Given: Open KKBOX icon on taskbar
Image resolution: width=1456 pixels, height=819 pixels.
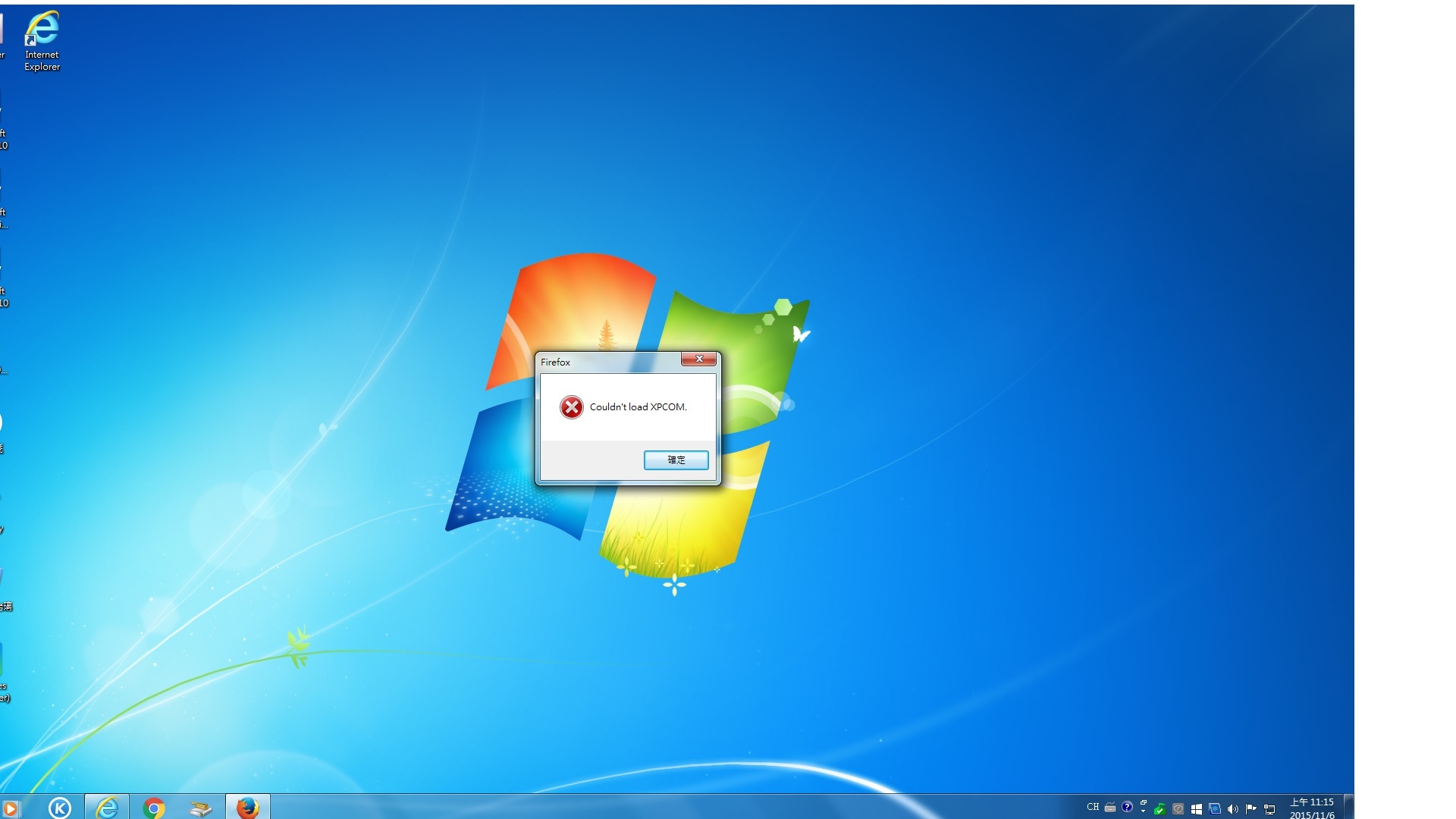Looking at the screenshot, I should pyautogui.click(x=60, y=808).
